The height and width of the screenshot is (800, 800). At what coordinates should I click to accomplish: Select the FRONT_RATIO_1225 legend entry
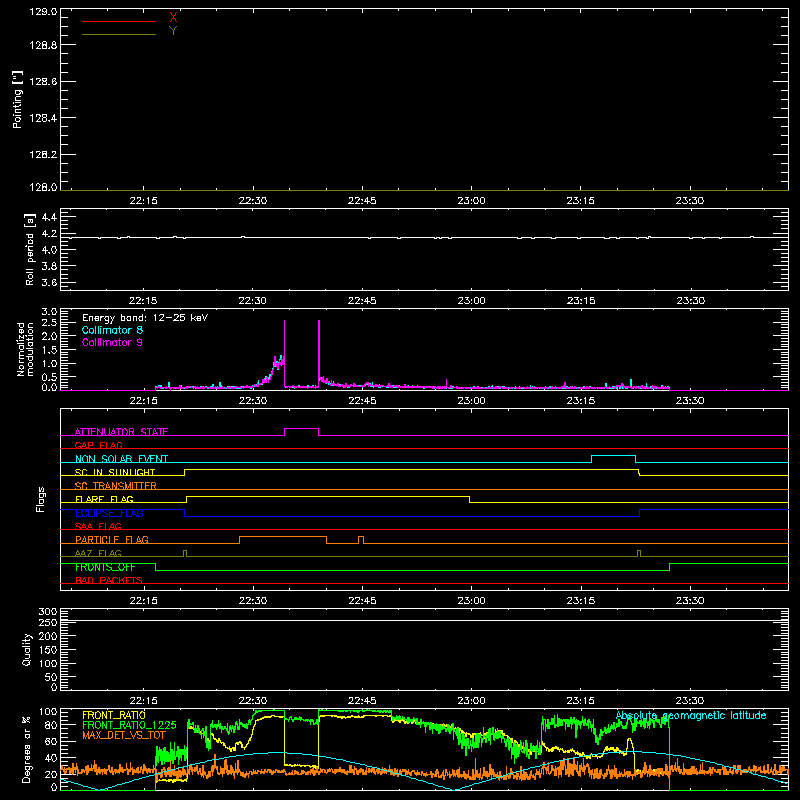click(x=129, y=725)
